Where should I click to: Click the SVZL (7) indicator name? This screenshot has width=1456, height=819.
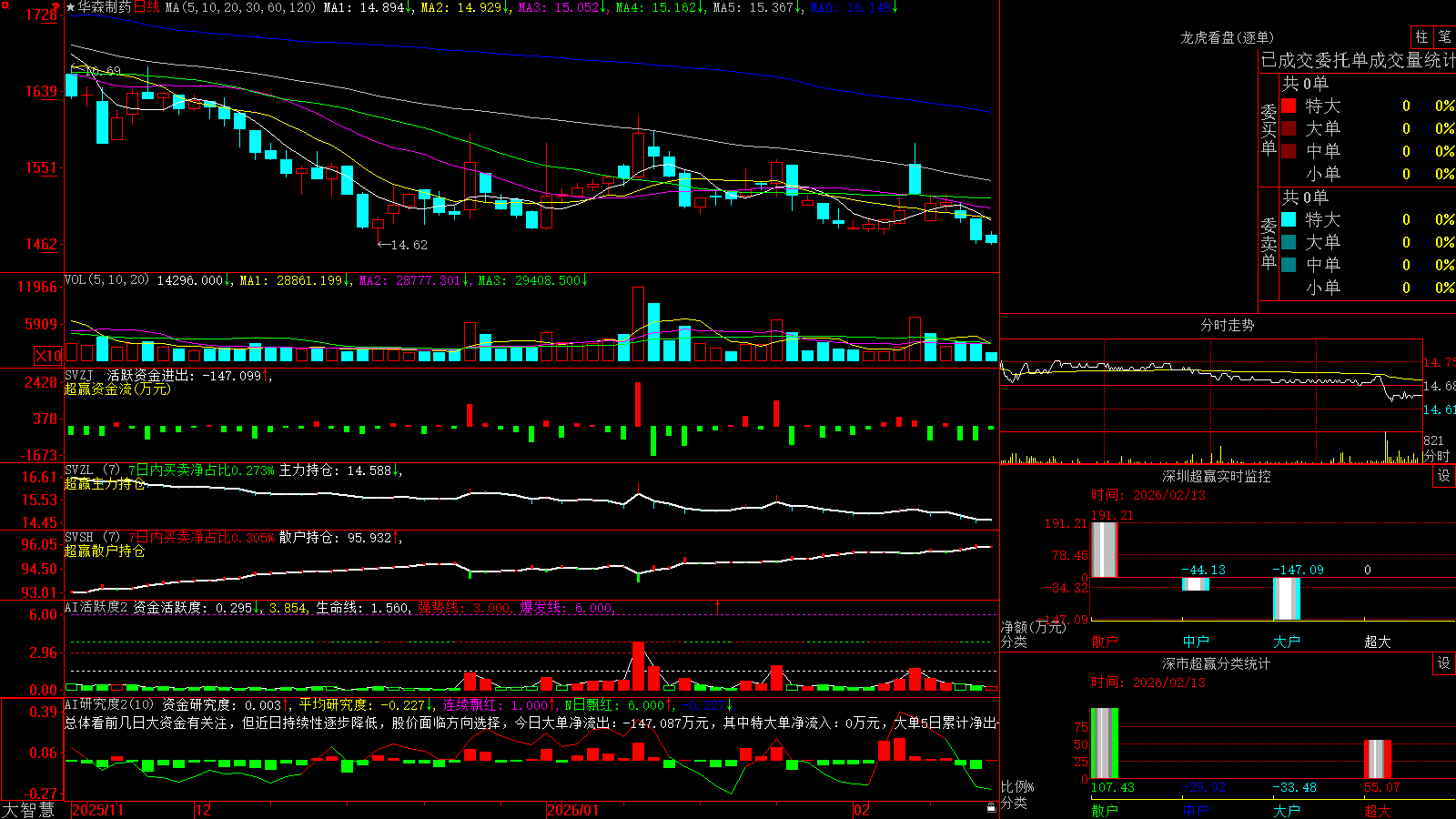[92, 470]
